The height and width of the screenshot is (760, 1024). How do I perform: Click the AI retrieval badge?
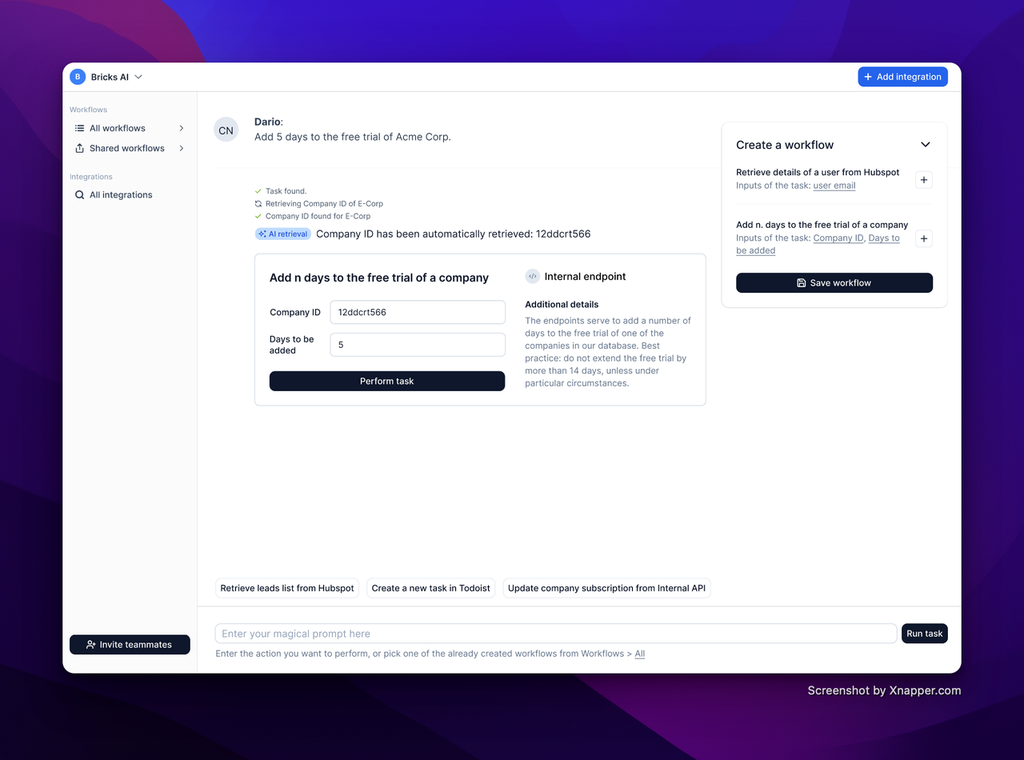283,234
